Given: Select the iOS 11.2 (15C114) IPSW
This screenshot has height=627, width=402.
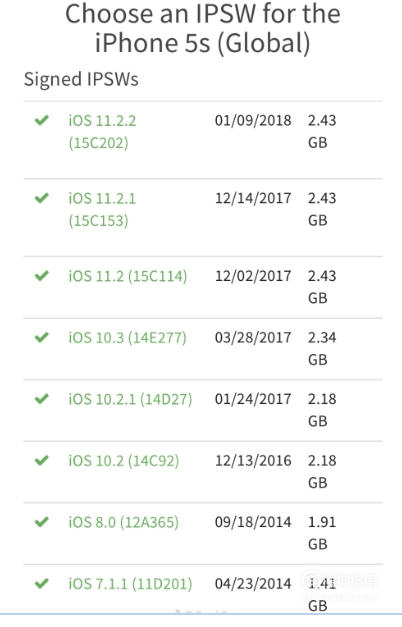Looking at the screenshot, I should pyautogui.click(x=128, y=276).
